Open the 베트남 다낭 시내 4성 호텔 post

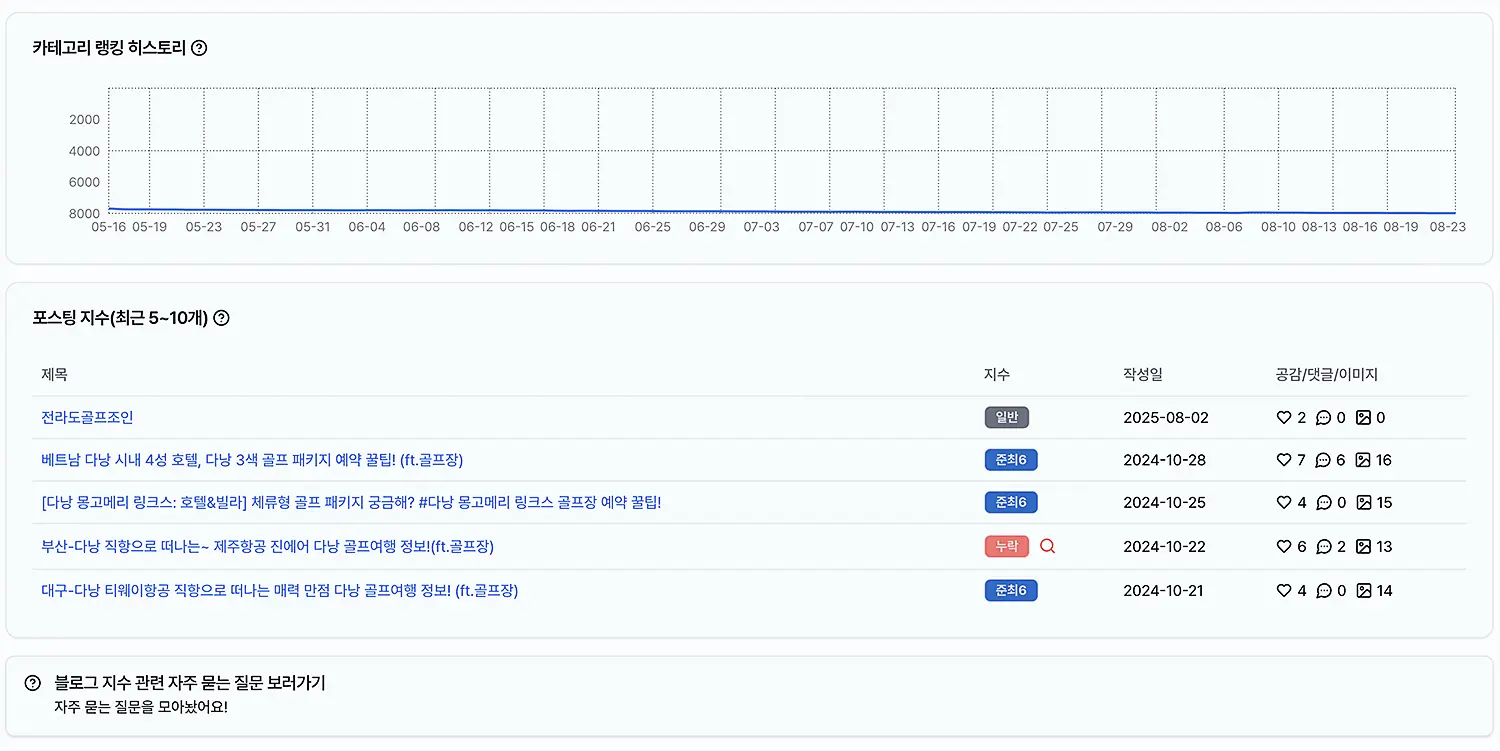[252, 460]
